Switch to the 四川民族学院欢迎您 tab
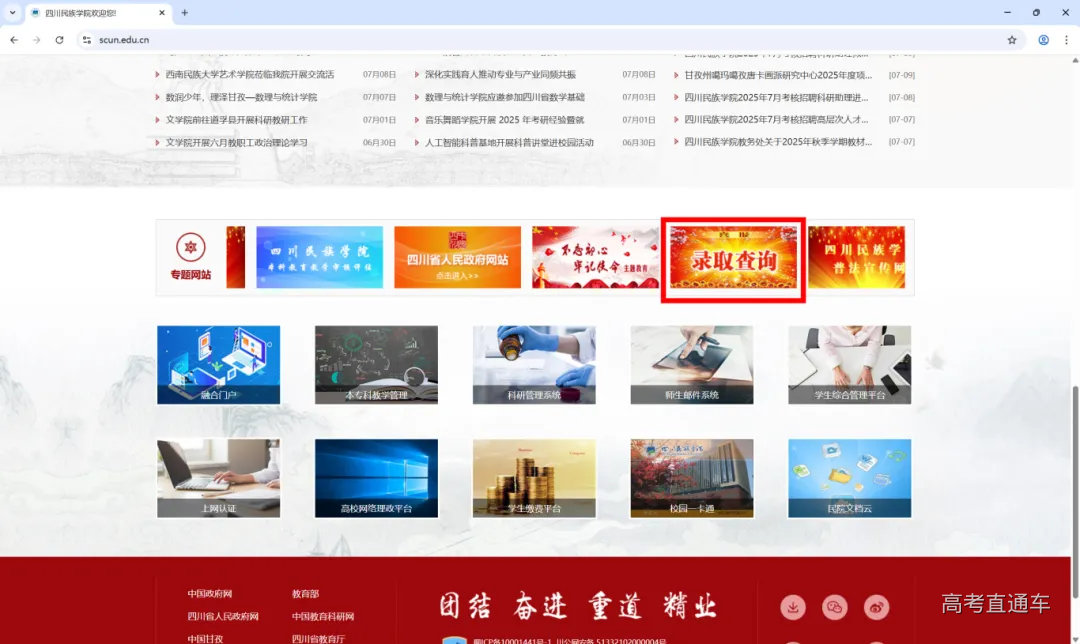This screenshot has height=644, width=1080. [x=90, y=13]
